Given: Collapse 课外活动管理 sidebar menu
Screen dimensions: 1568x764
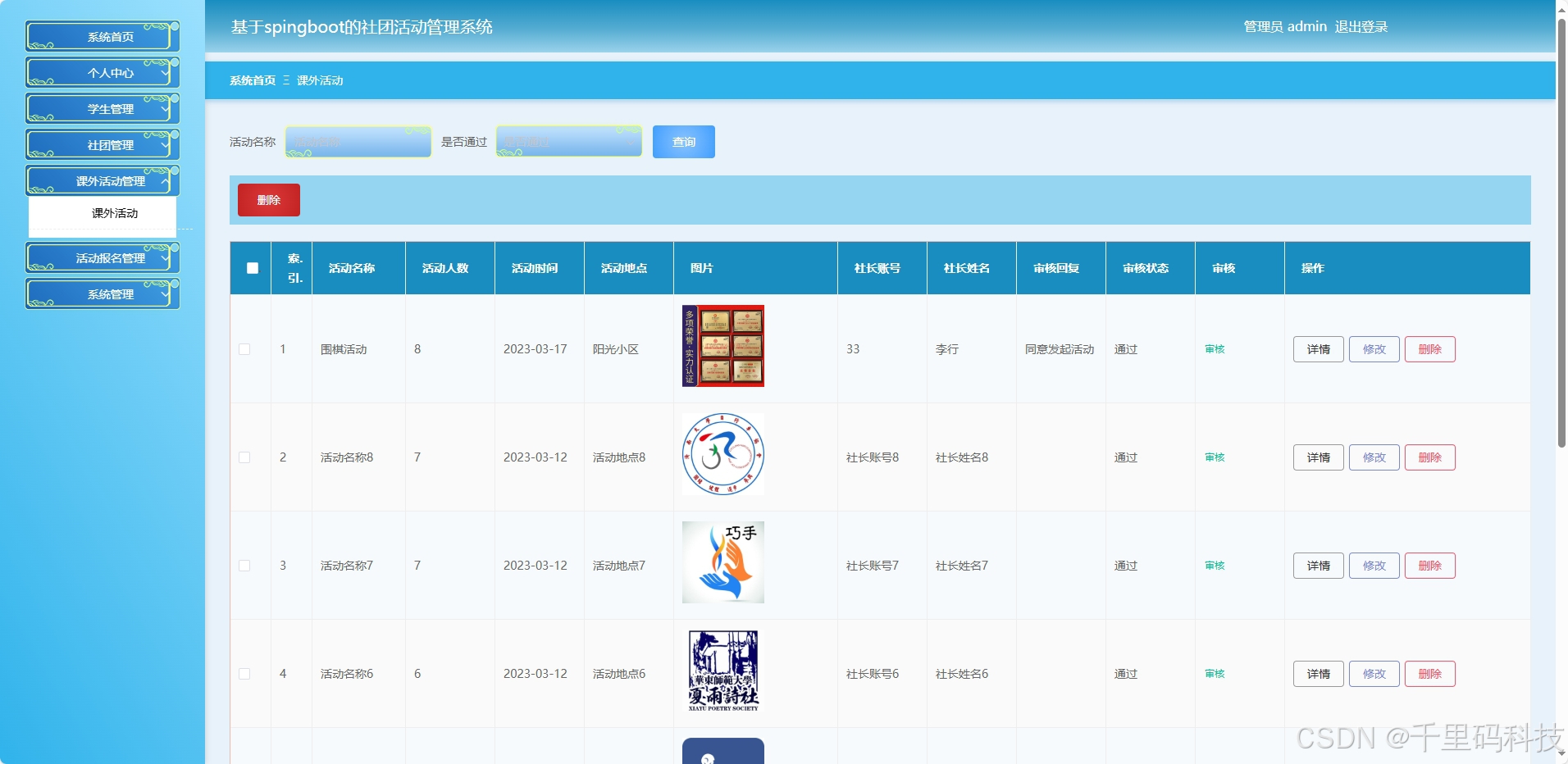Looking at the screenshot, I should tap(103, 181).
